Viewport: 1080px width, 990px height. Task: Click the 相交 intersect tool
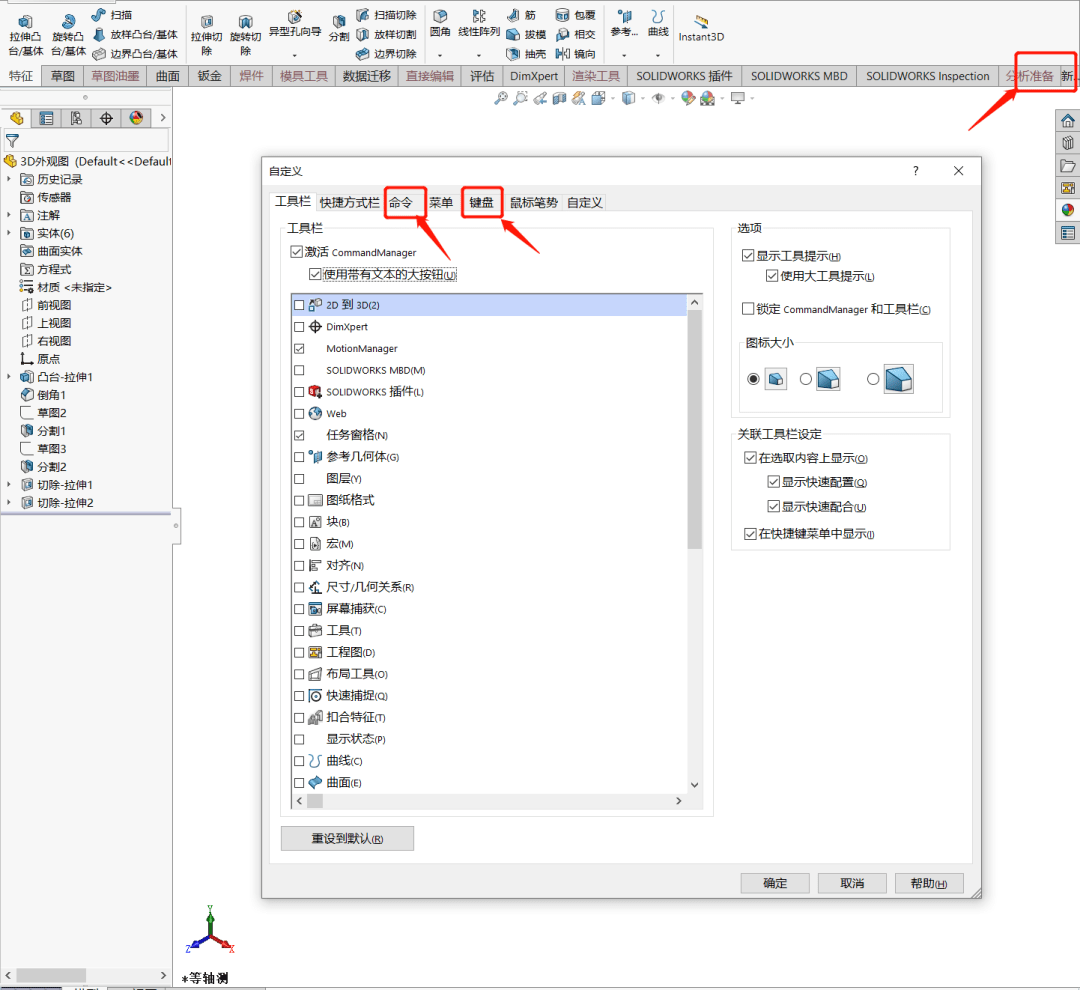click(x=576, y=34)
